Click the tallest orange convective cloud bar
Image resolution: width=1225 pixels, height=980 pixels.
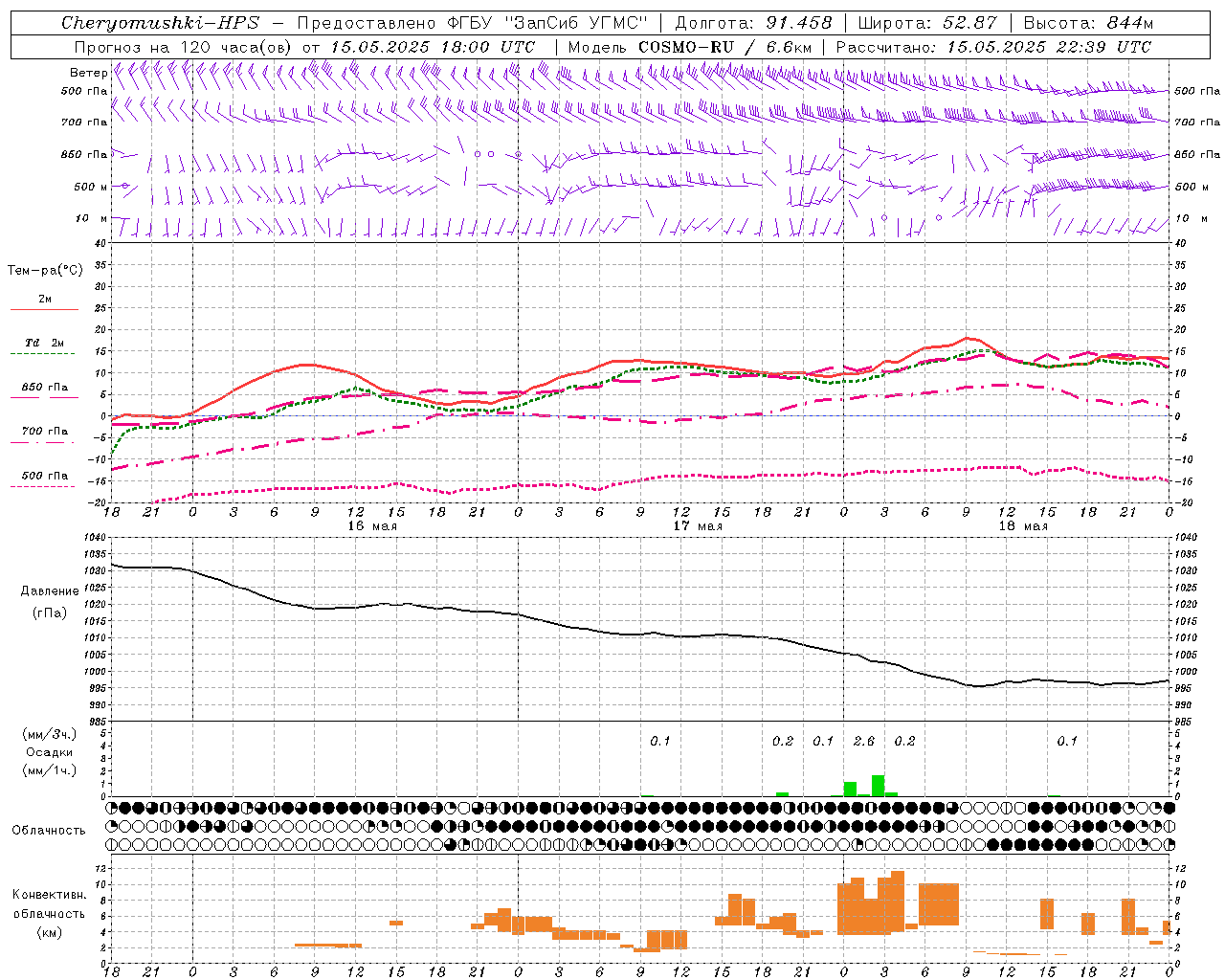[x=898, y=900]
